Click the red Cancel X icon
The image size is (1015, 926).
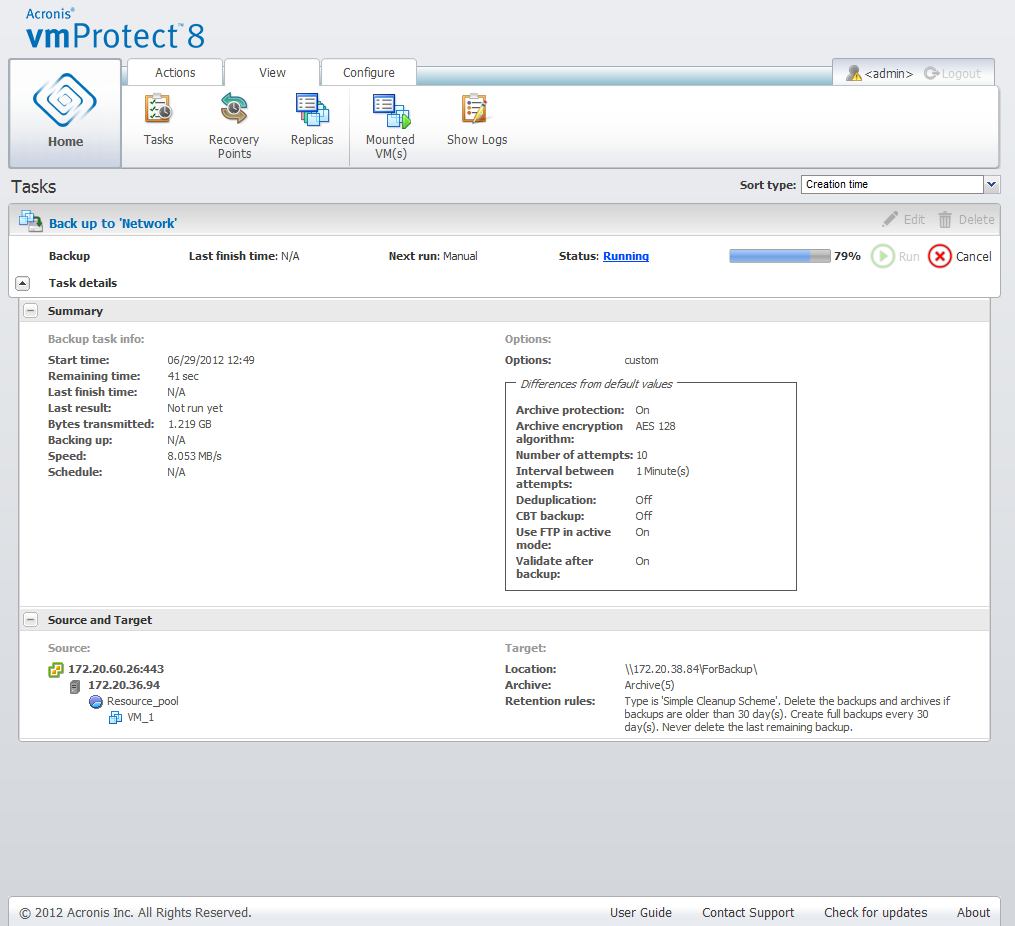pos(939,256)
